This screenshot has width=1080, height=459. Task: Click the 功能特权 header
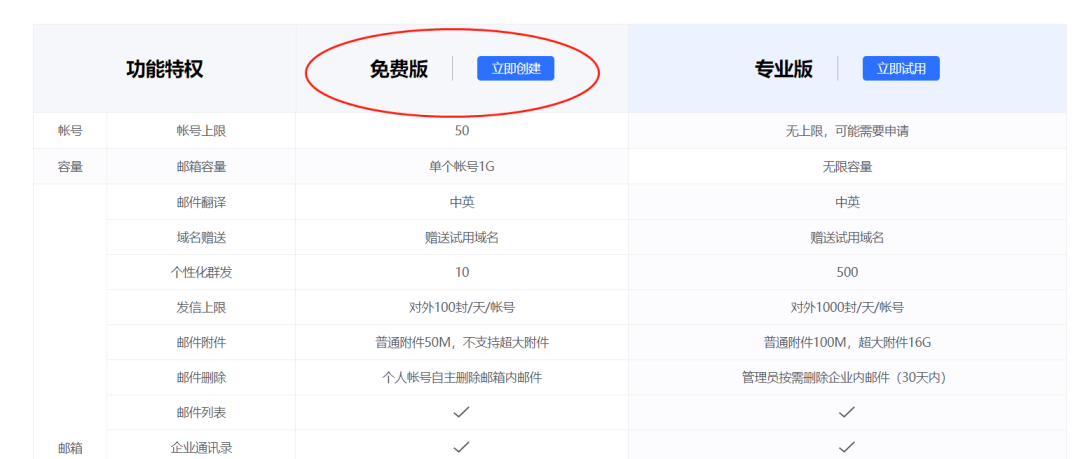[165, 69]
